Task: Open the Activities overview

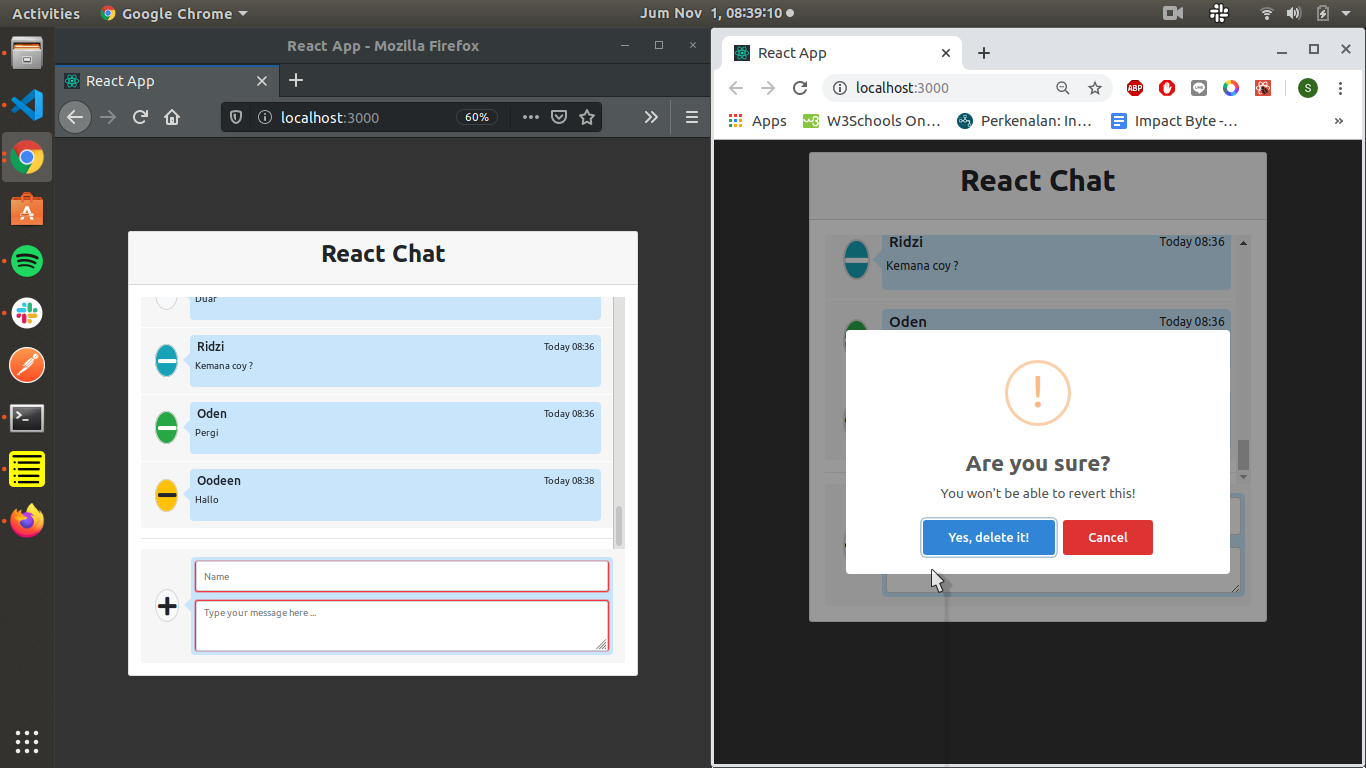Action: 46,14
